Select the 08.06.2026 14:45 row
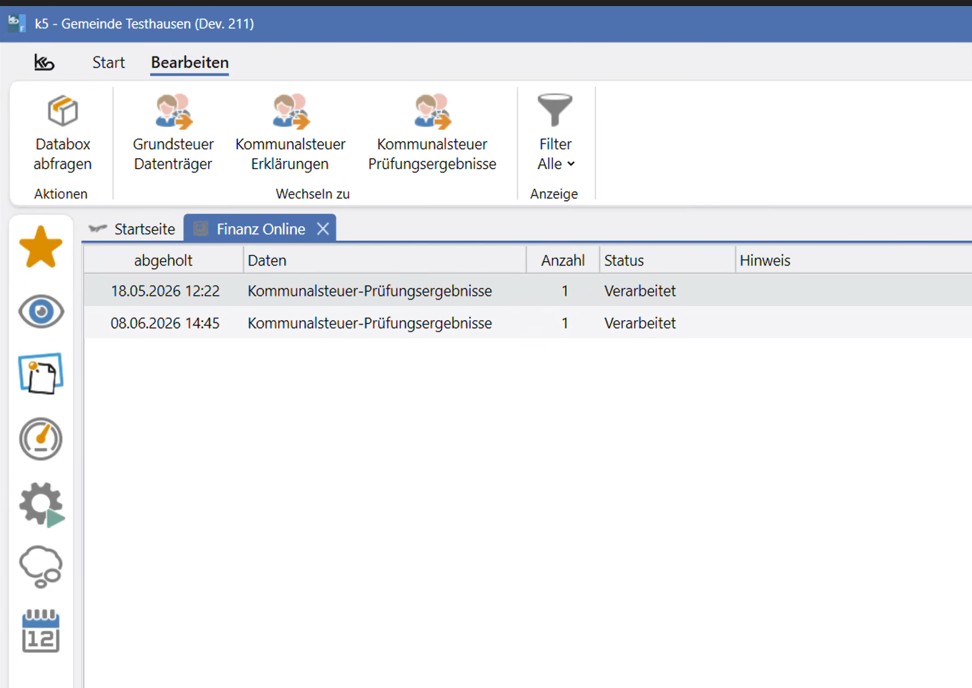Viewport: 972px width, 688px height. (x=528, y=323)
